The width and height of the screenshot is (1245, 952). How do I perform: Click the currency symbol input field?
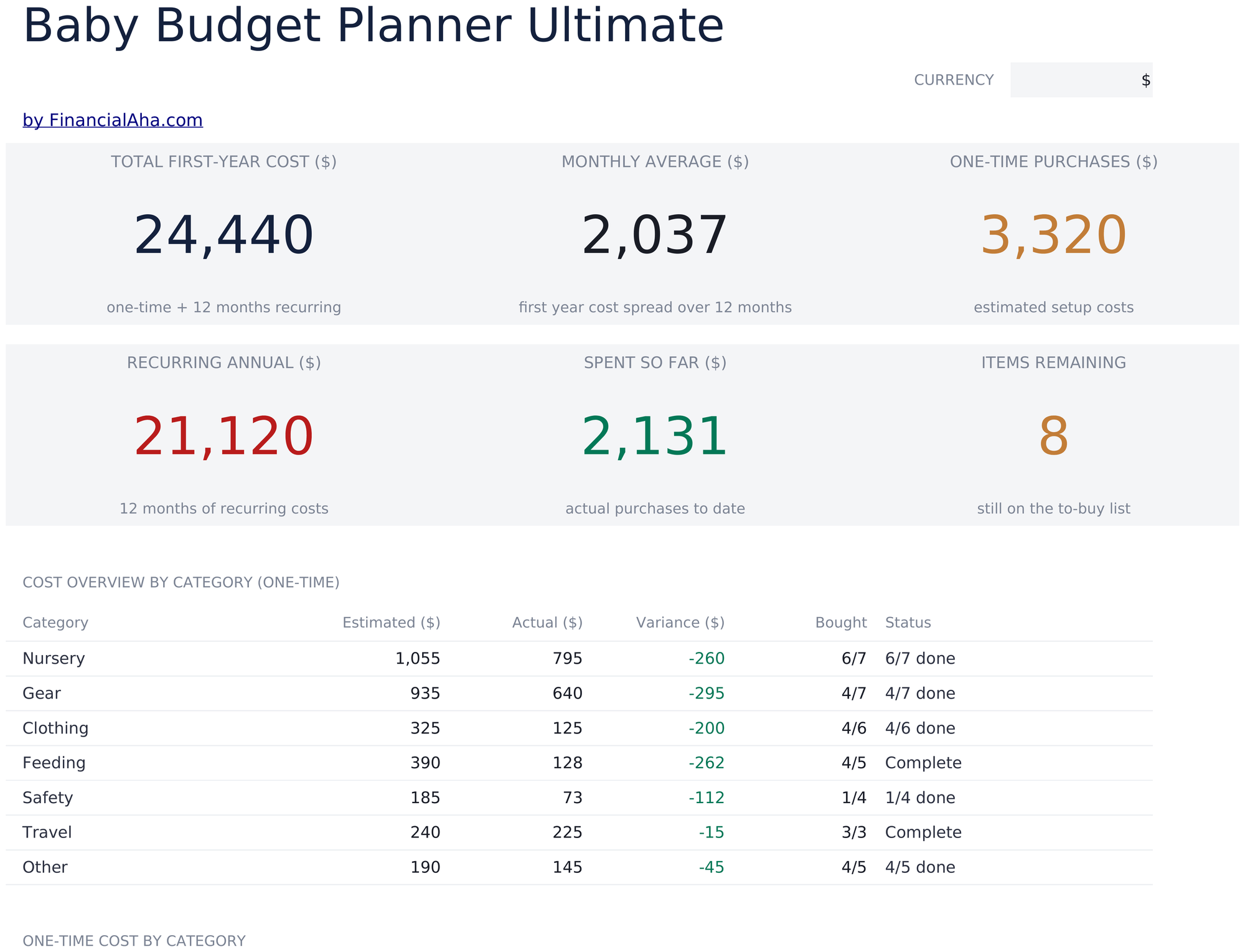(1081, 80)
